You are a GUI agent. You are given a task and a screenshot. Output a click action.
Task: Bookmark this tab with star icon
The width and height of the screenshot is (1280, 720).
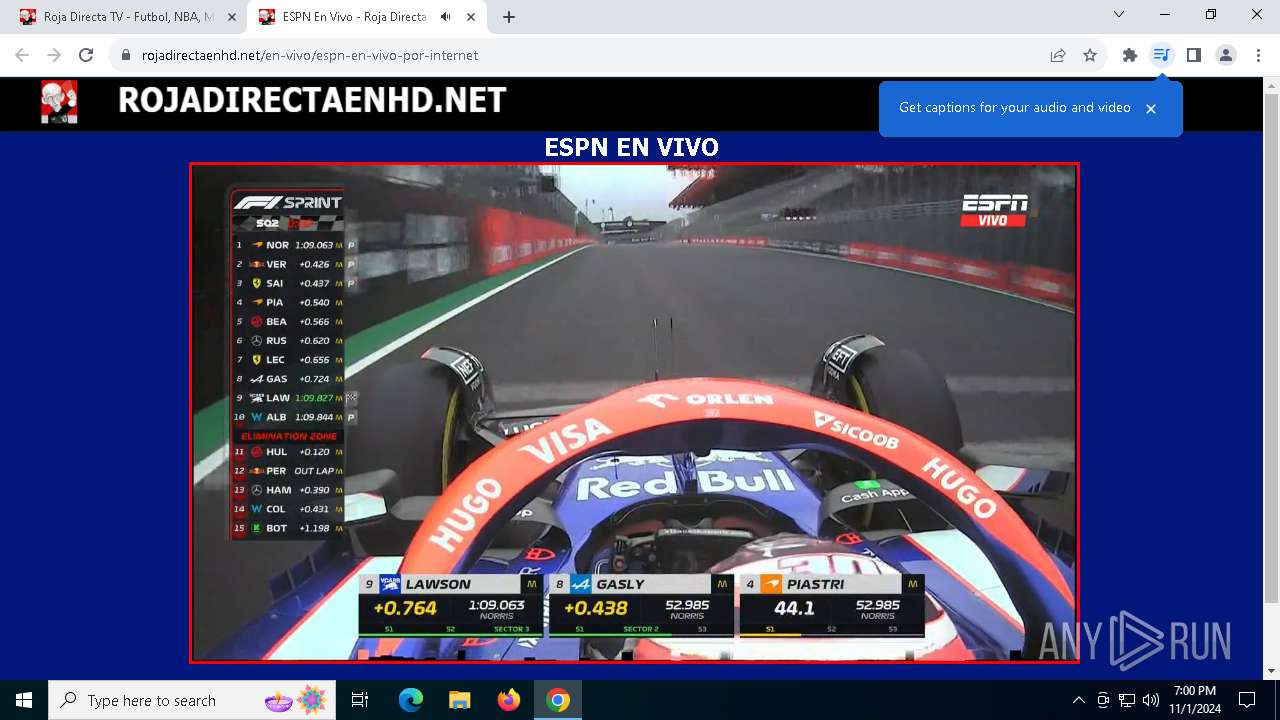coord(1090,55)
